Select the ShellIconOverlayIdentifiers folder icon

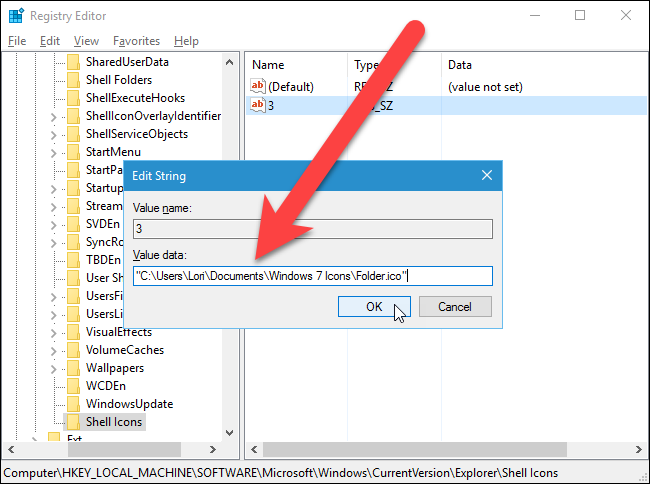click(73, 116)
